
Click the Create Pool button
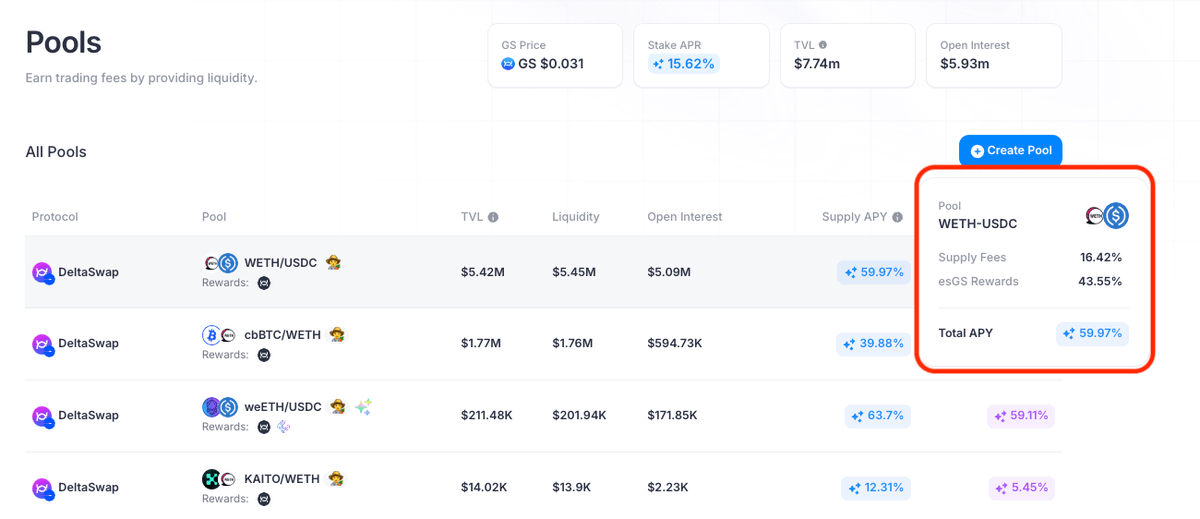pyautogui.click(x=1011, y=151)
